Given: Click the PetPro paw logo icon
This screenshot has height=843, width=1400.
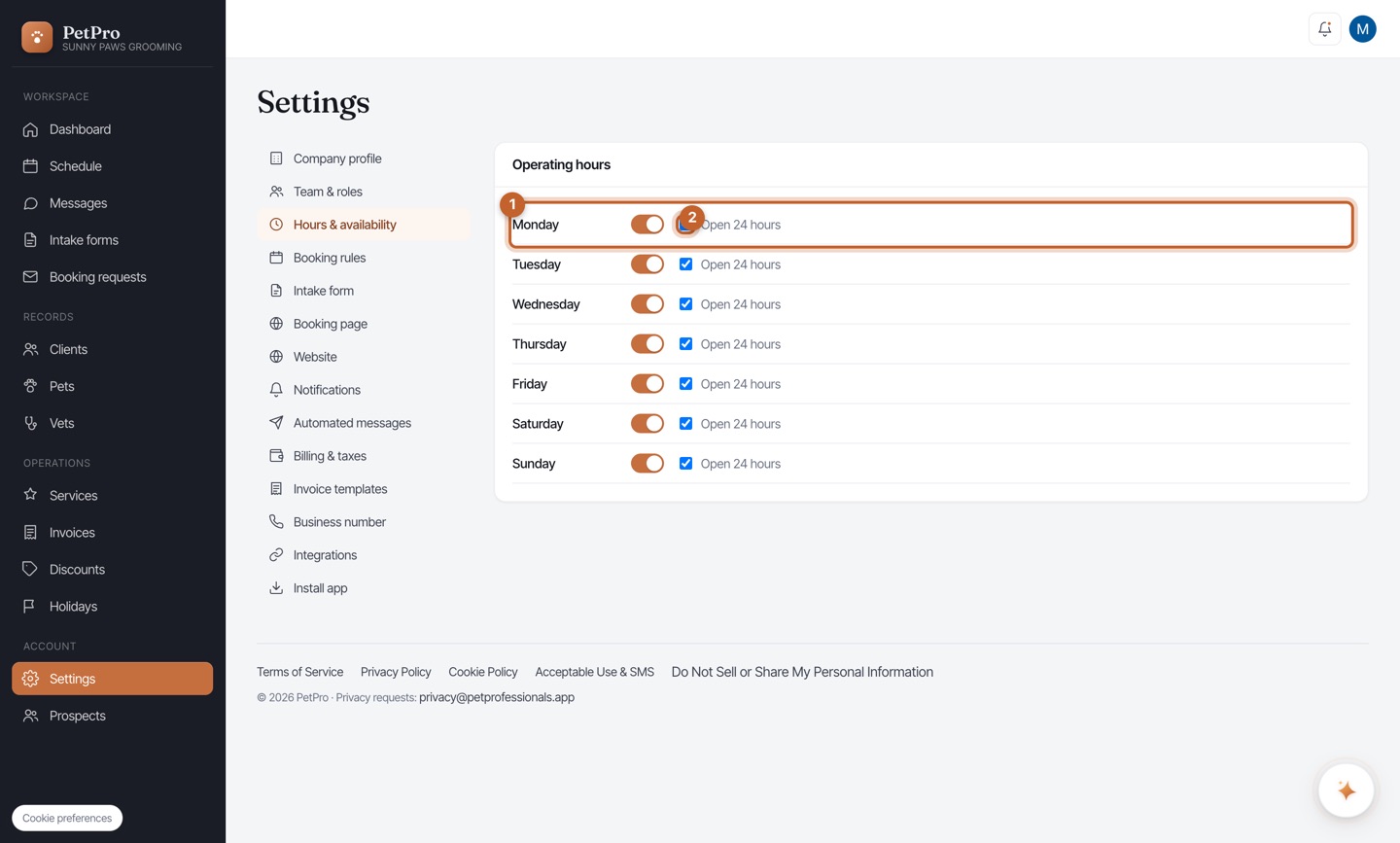Looking at the screenshot, I should pyautogui.click(x=37, y=37).
